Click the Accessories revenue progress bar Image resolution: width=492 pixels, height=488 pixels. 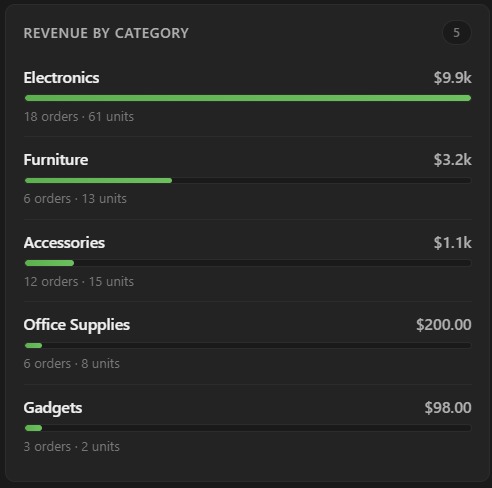click(x=248, y=263)
